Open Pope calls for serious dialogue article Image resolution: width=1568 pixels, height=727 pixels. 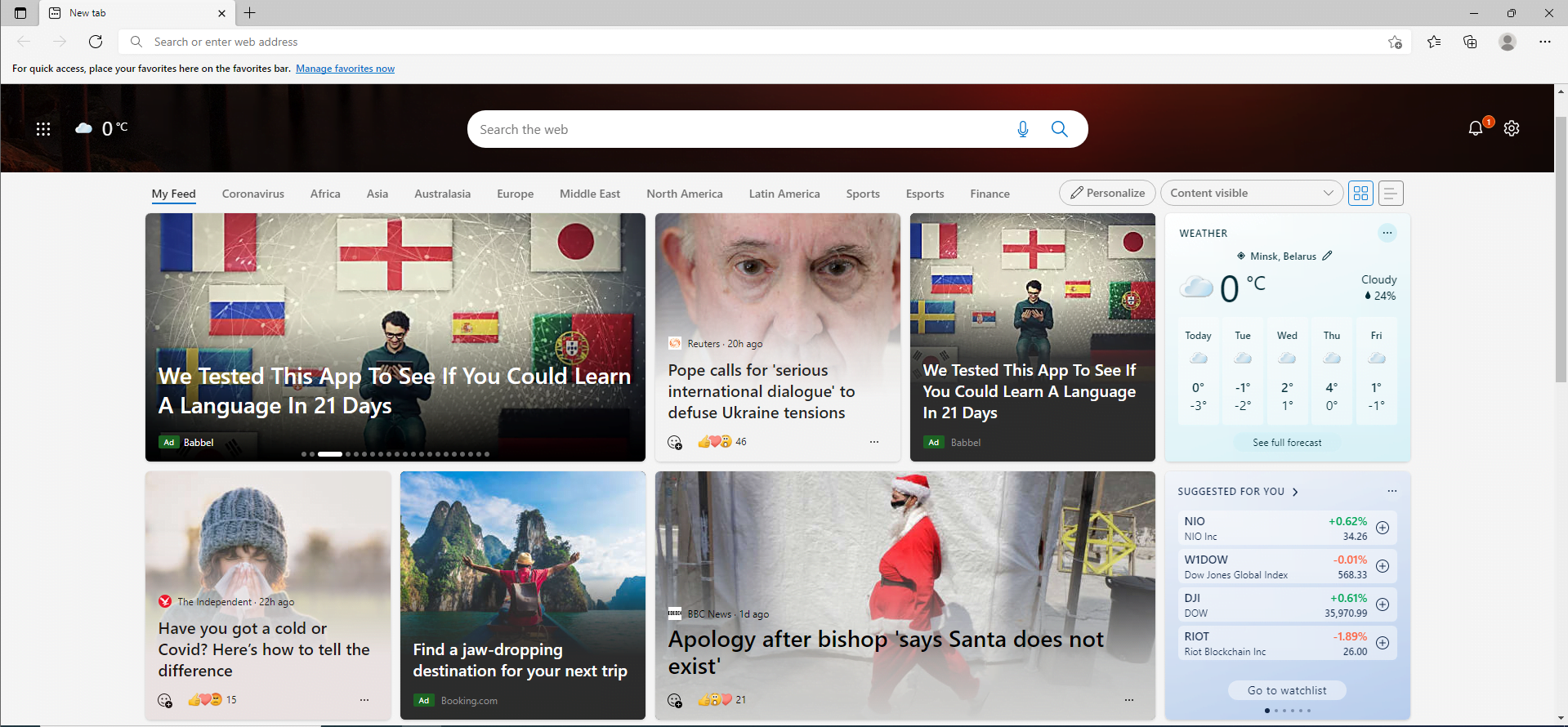tap(761, 391)
